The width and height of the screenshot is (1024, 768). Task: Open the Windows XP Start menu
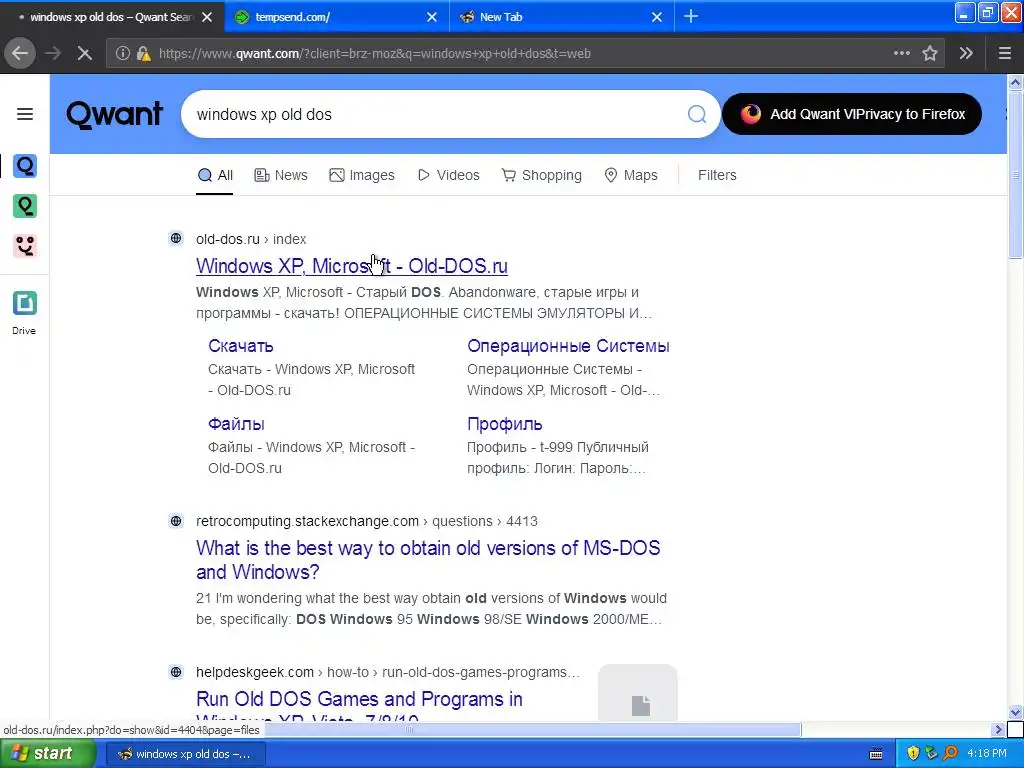[x=48, y=754]
